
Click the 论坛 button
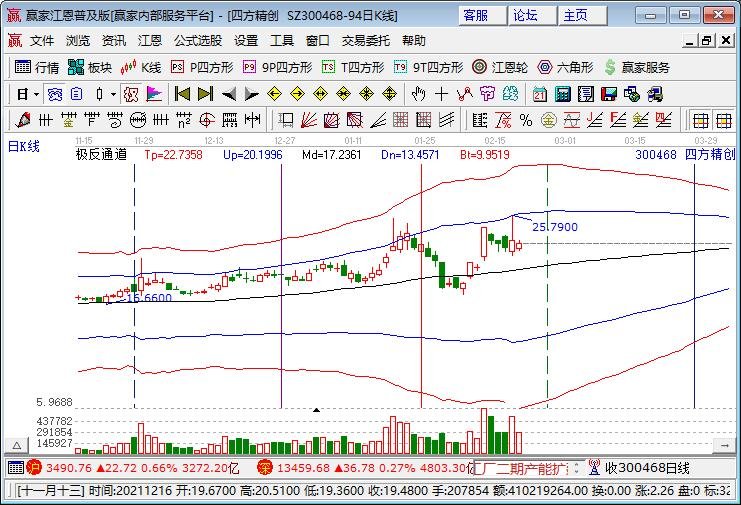point(532,16)
